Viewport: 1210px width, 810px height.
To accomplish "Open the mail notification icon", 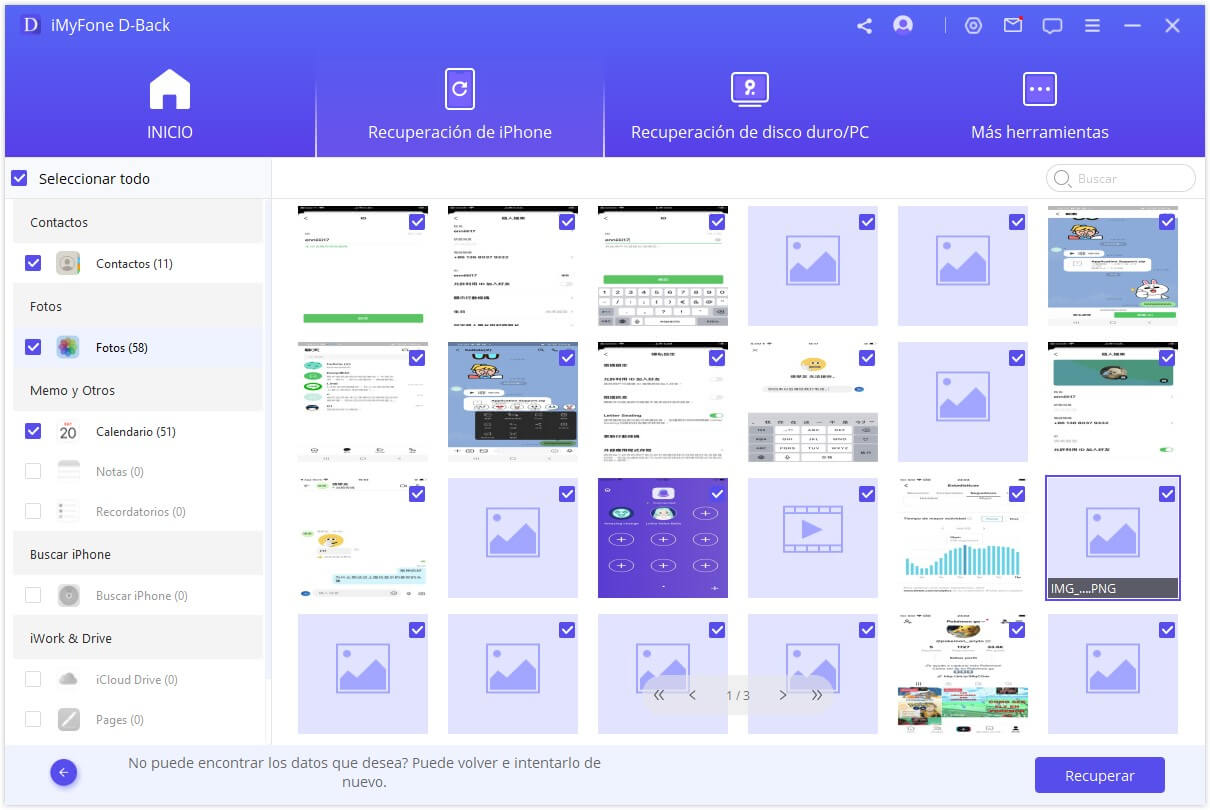I will pos(1013,26).
